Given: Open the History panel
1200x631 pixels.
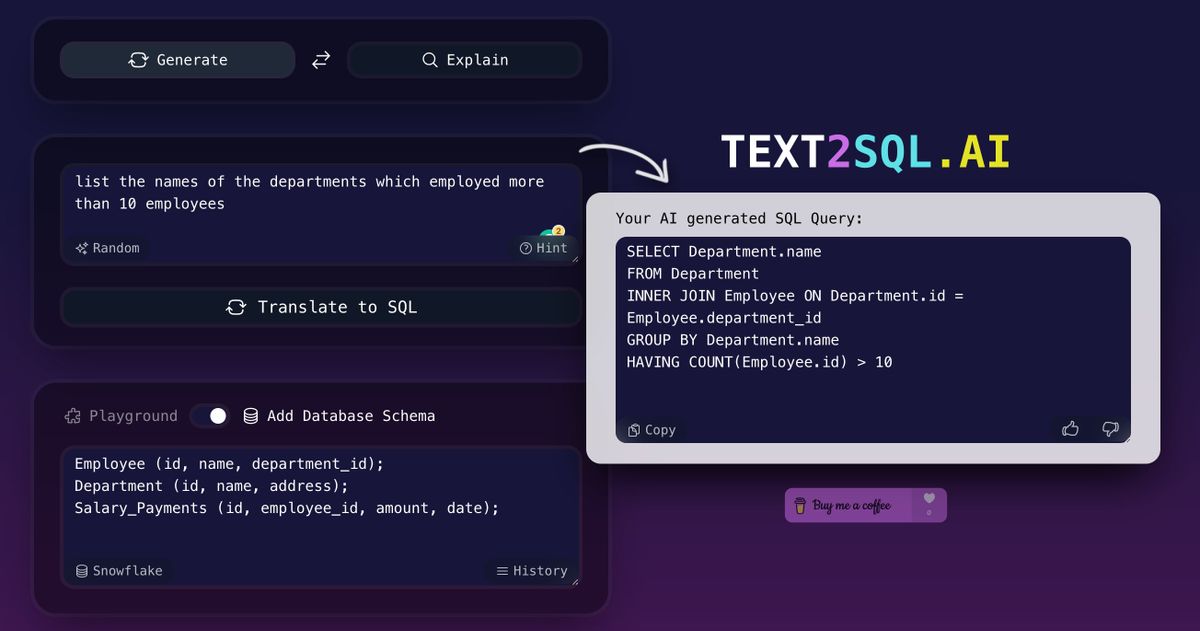Looking at the screenshot, I should [x=532, y=570].
